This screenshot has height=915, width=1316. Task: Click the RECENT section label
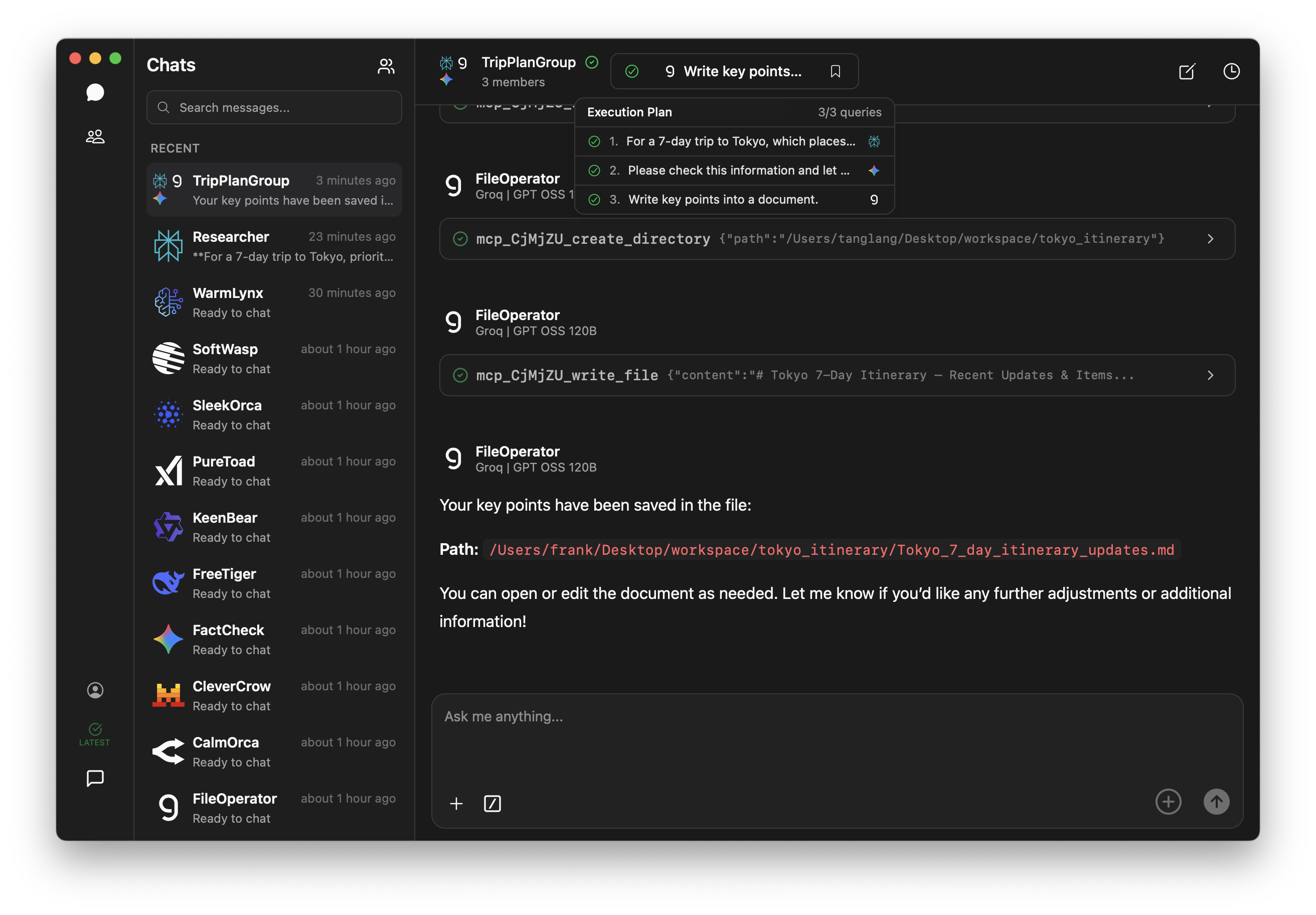tap(175, 148)
